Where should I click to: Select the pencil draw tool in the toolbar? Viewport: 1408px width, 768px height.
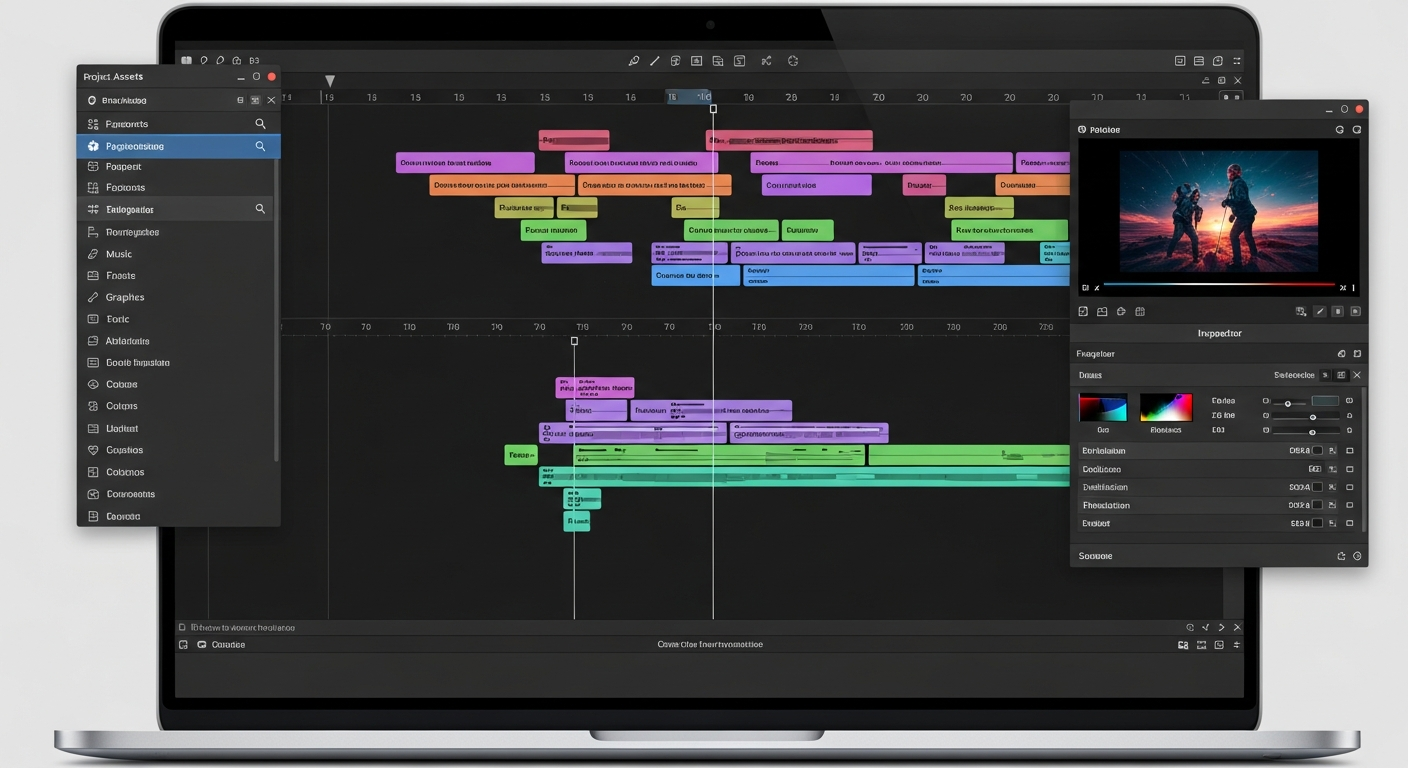point(656,60)
